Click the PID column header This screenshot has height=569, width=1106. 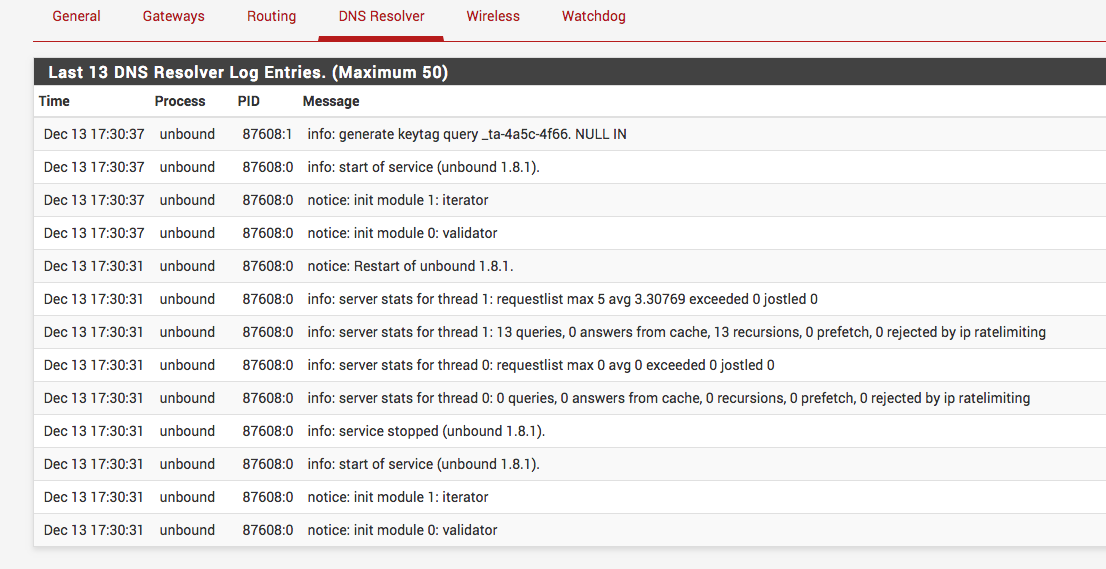(x=249, y=101)
